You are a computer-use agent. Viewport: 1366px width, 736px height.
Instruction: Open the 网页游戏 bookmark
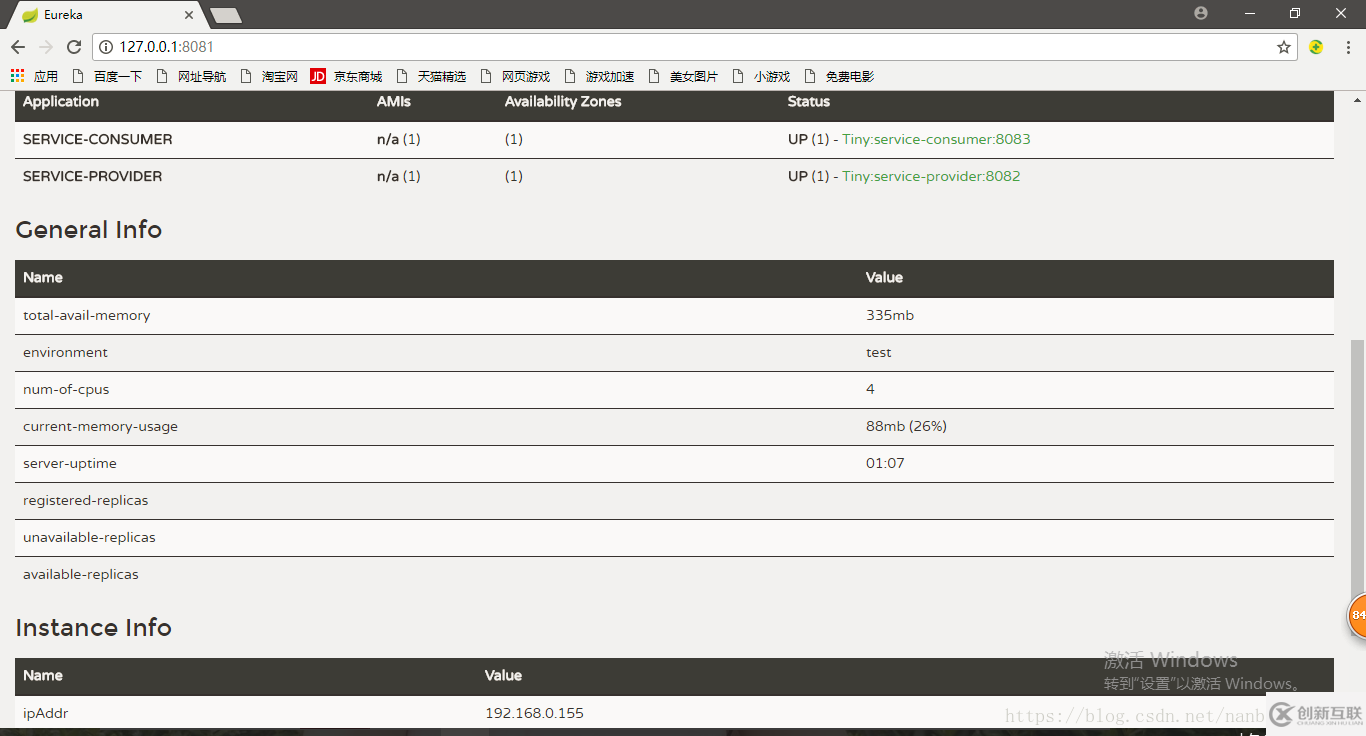point(515,76)
